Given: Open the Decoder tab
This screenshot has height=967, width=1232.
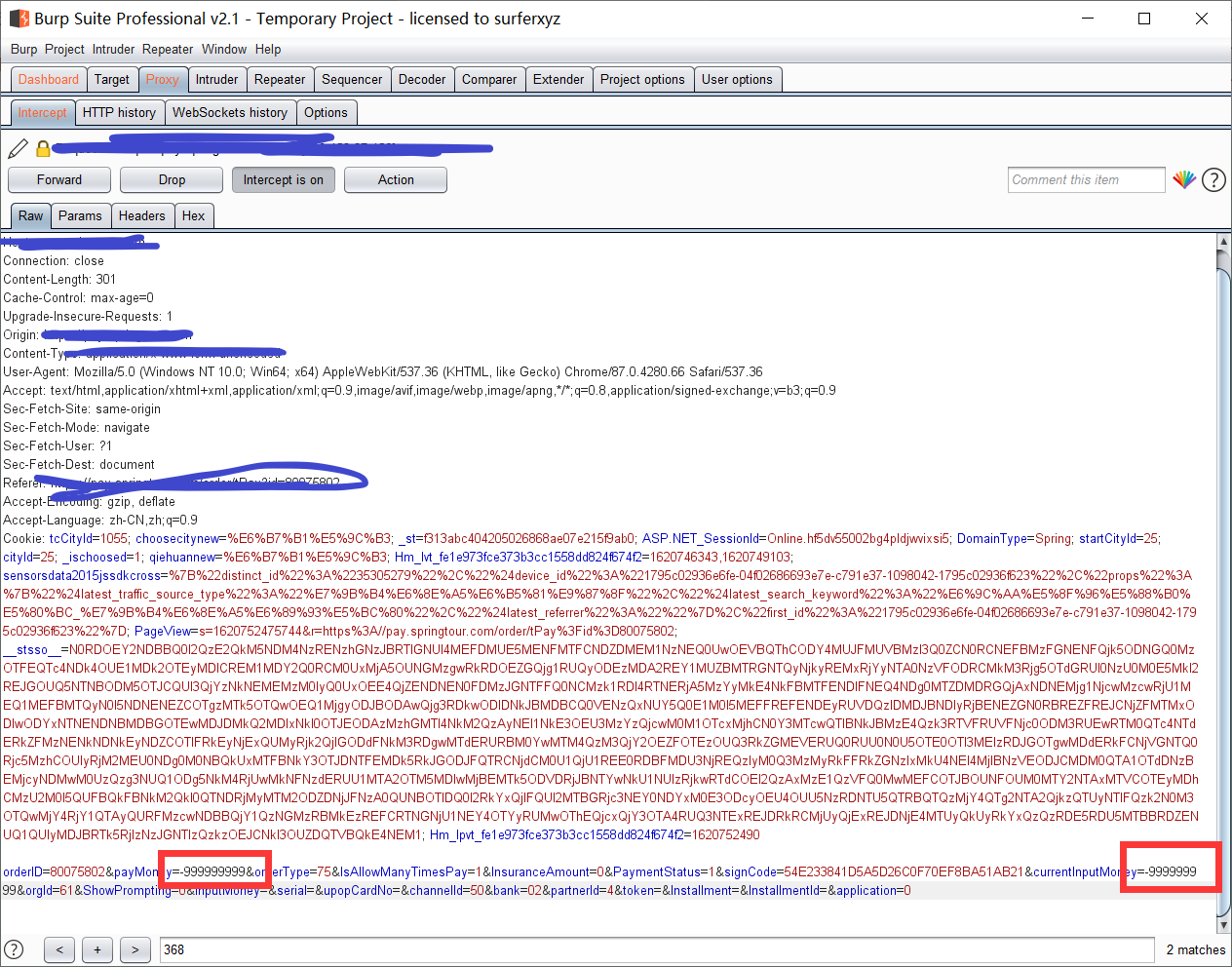Looking at the screenshot, I should tap(422, 80).
